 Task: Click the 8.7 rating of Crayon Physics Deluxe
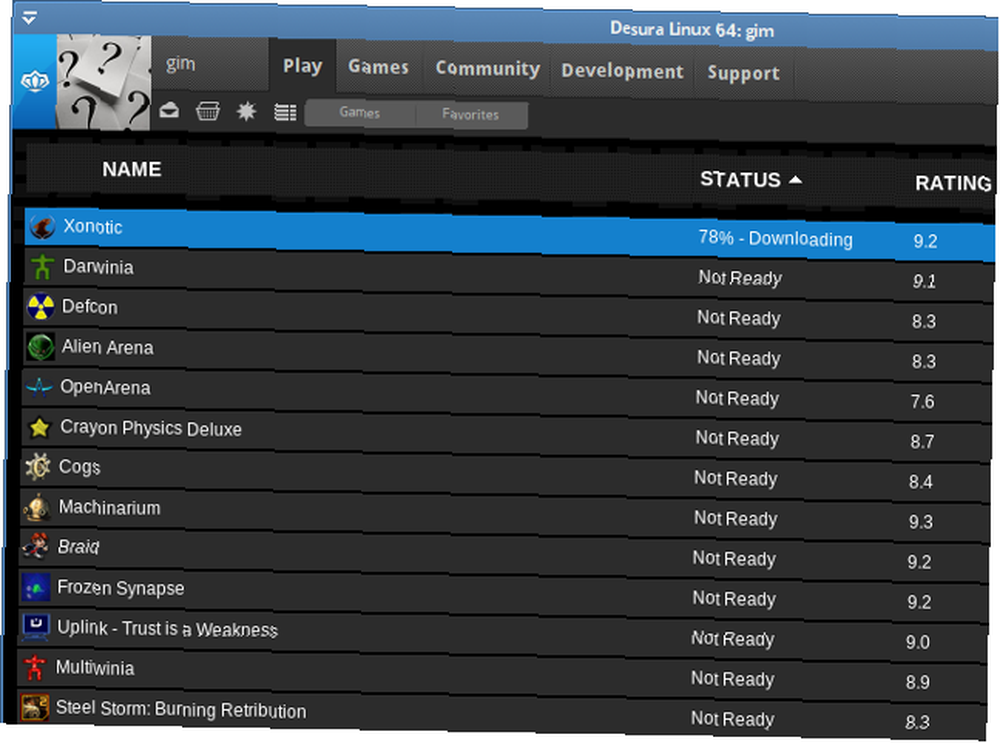(922, 442)
